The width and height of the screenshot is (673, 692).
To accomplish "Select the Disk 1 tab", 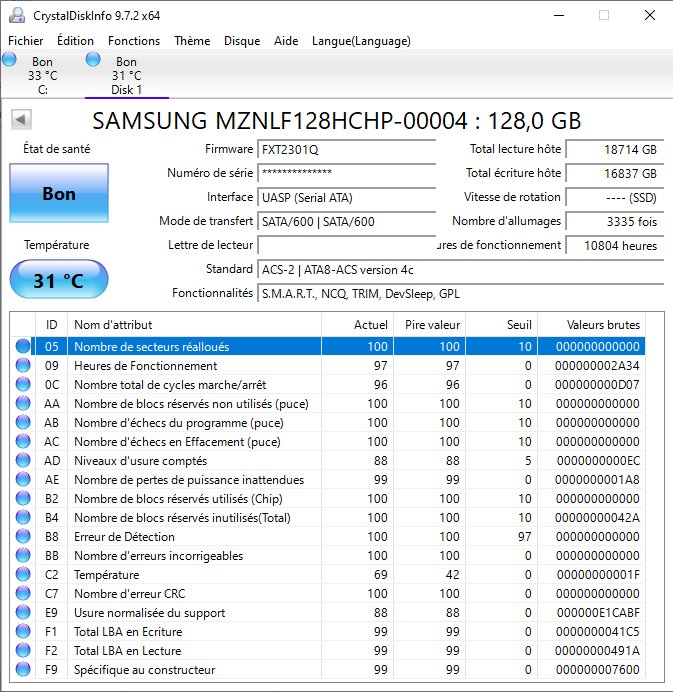I will pyautogui.click(x=127, y=75).
